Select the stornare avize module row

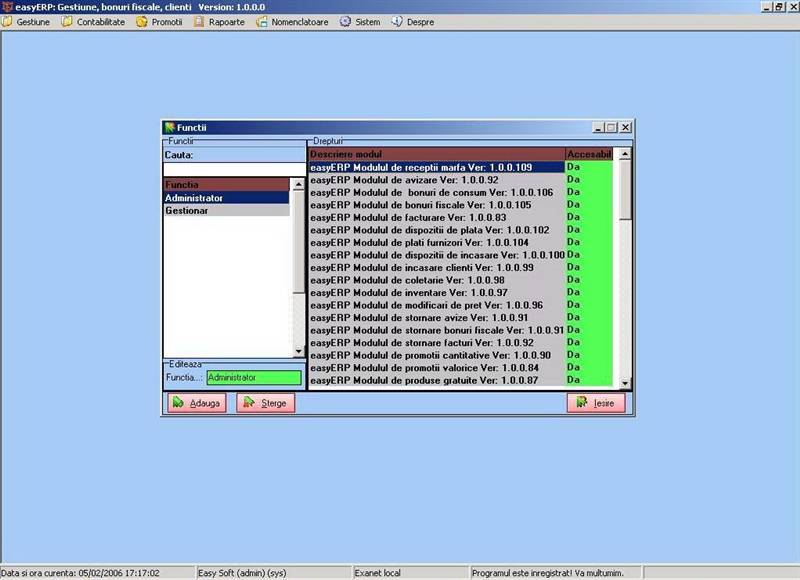click(x=437, y=317)
